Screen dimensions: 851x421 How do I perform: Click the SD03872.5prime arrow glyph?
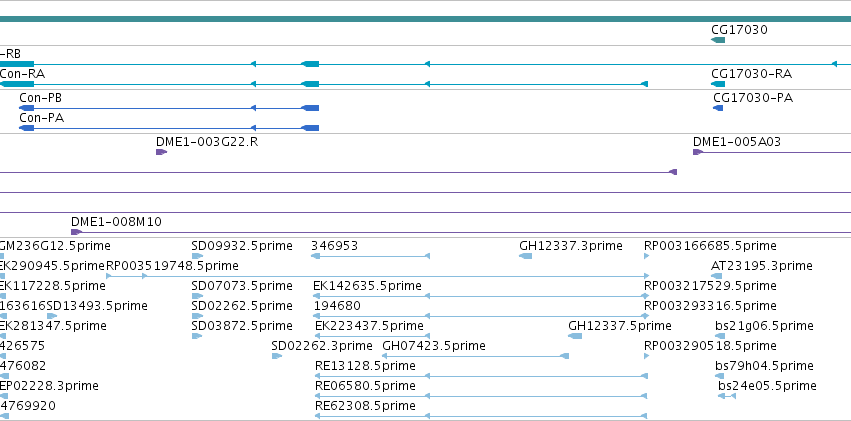(x=197, y=336)
